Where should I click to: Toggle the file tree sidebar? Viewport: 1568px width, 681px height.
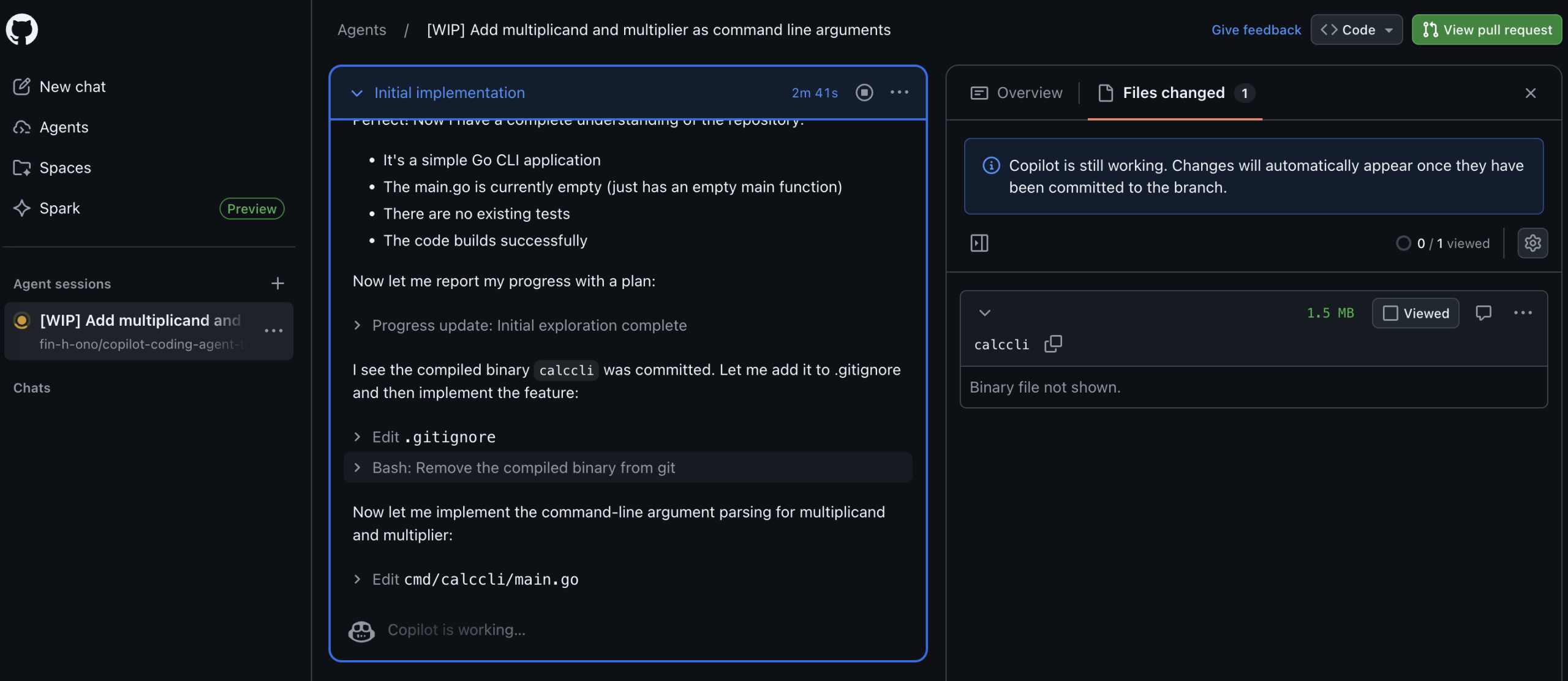point(979,243)
